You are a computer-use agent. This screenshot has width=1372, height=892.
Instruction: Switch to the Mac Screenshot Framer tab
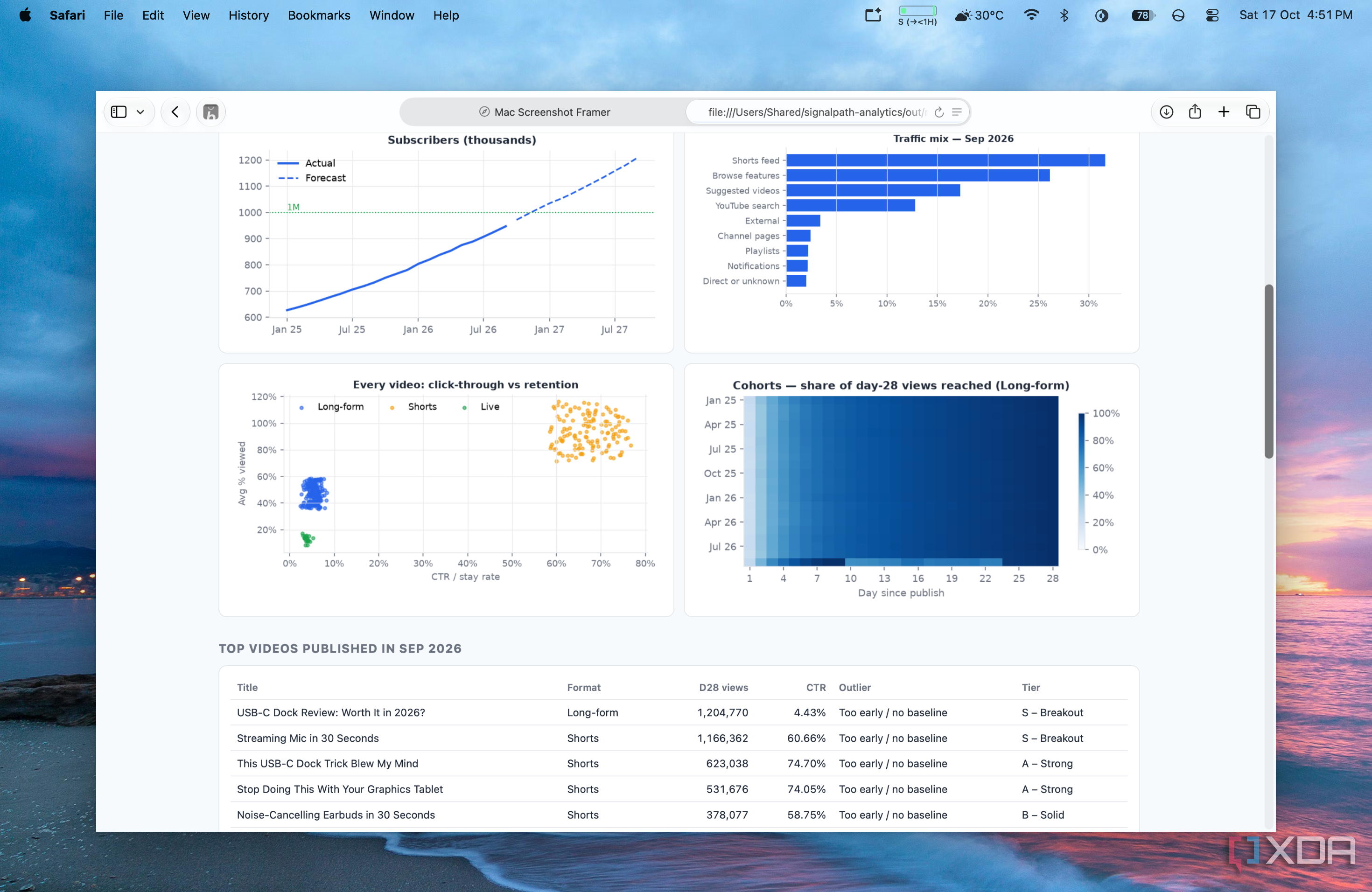tap(544, 112)
